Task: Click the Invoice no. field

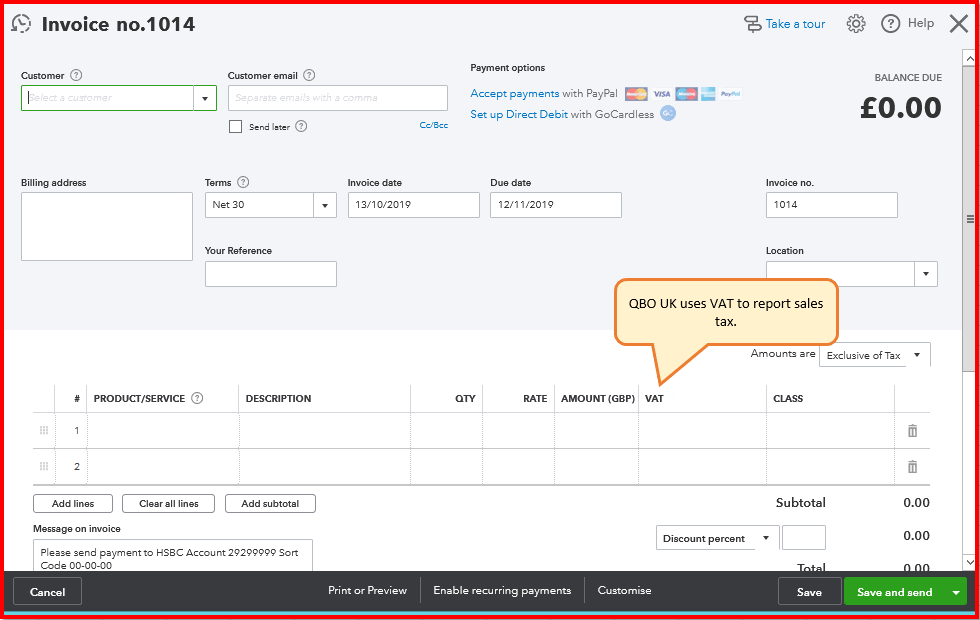Action: tap(832, 205)
